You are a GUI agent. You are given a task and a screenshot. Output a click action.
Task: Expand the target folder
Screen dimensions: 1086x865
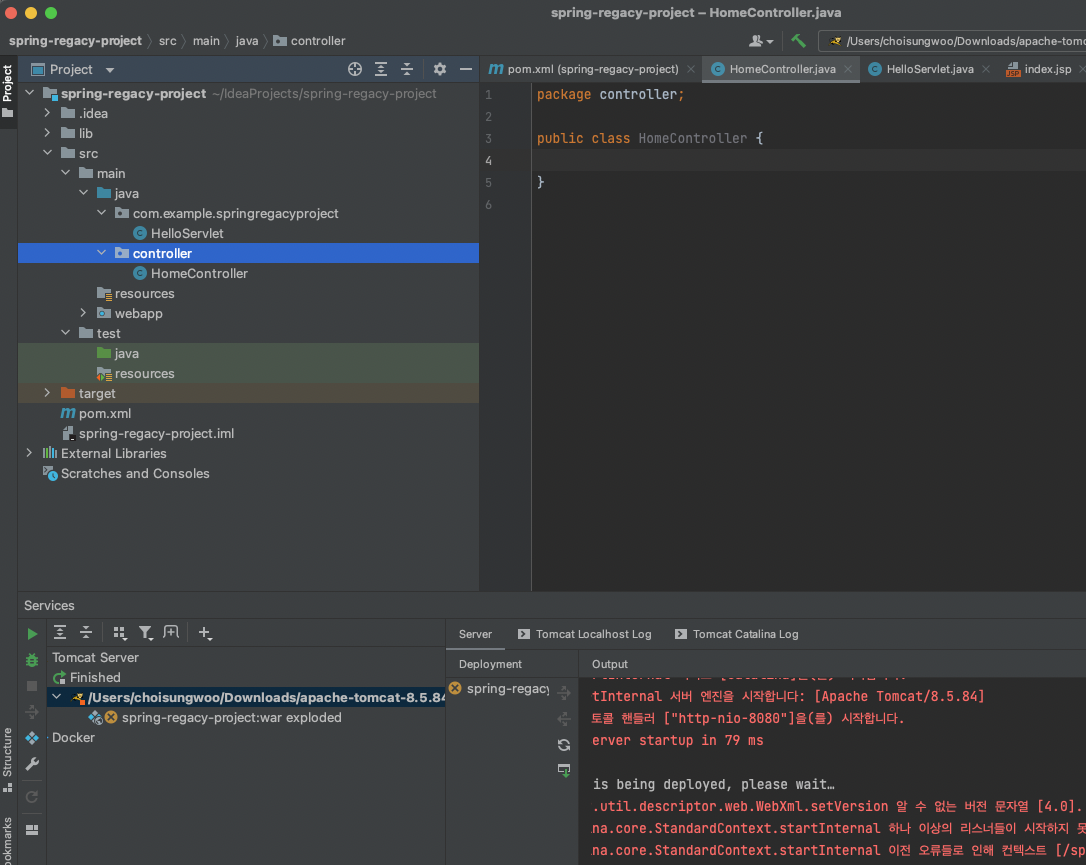(x=47, y=393)
